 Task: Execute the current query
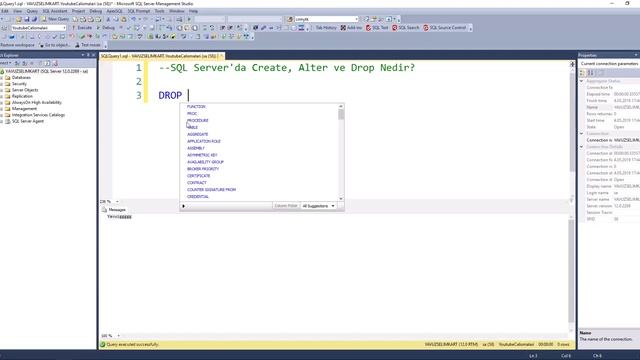point(82,28)
